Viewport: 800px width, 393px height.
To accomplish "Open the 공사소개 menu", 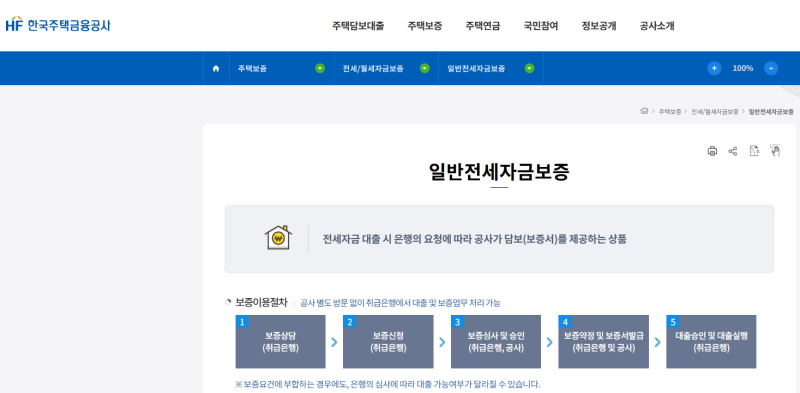I will pos(657,26).
